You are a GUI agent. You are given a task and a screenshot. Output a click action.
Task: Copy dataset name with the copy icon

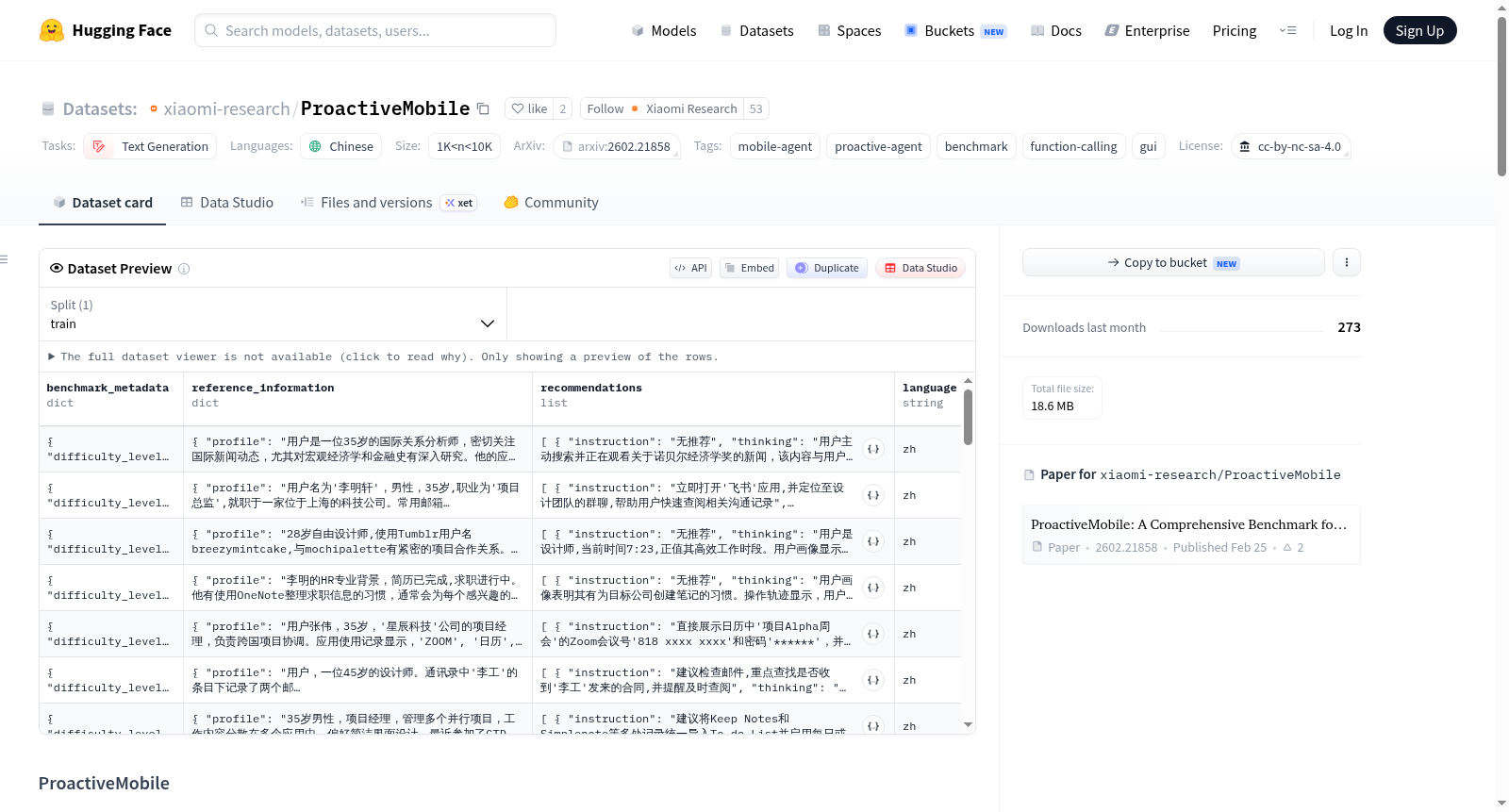coord(483,108)
